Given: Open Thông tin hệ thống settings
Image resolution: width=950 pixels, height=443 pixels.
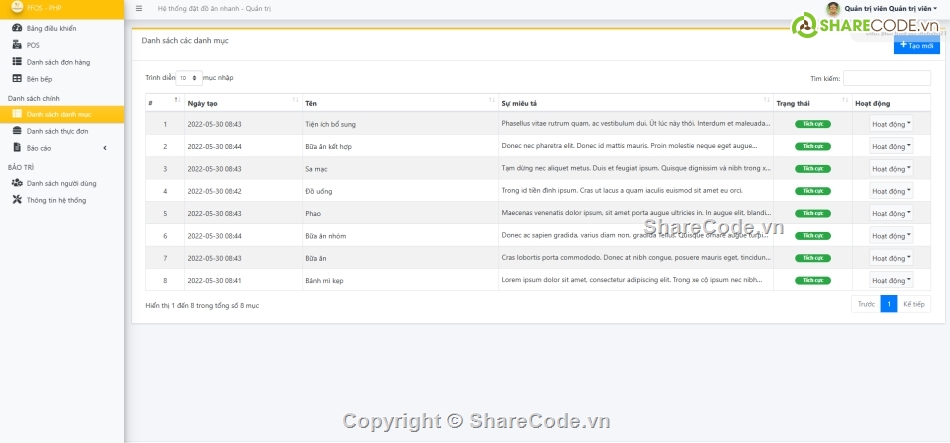Looking at the screenshot, I should (56, 200).
